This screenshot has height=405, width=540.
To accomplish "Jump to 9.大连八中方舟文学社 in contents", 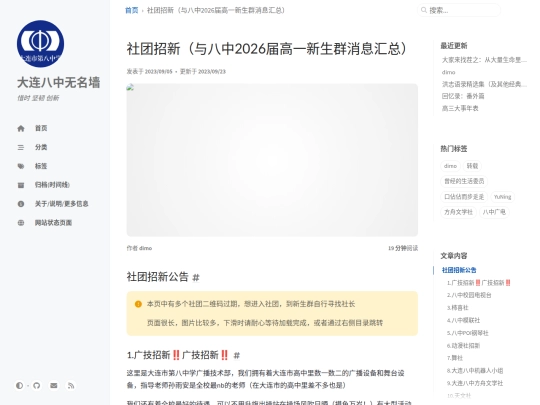I will coord(475,383).
